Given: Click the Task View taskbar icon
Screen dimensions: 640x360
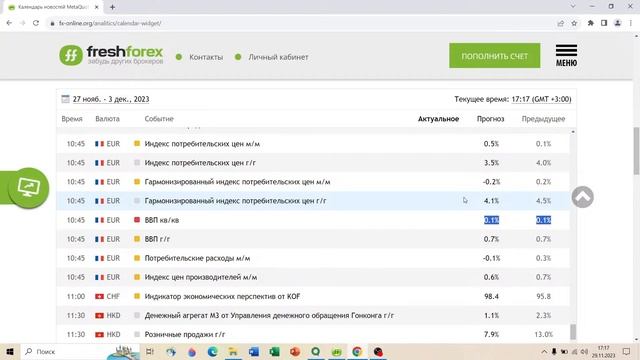Looking at the screenshot, I should click(150, 351).
